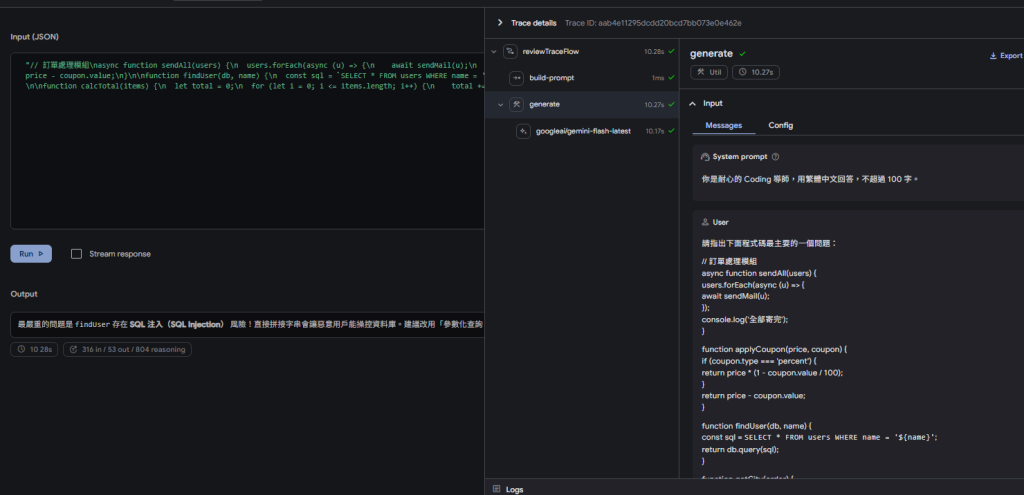Click the System prompt headset icon

pos(705,157)
